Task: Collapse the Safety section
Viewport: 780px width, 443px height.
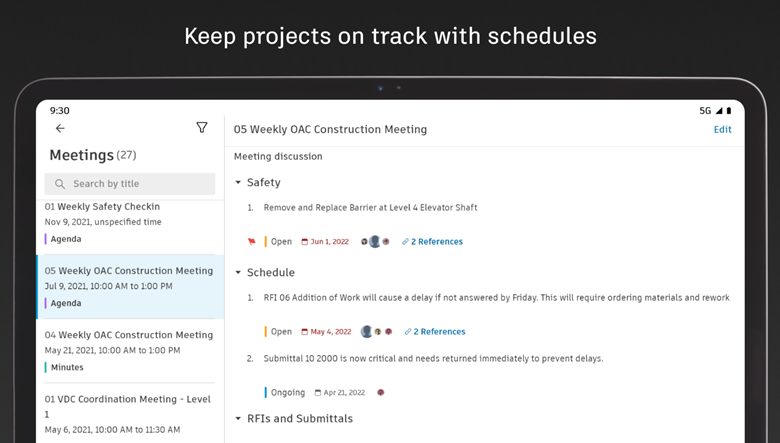Action: click(238, 182)
